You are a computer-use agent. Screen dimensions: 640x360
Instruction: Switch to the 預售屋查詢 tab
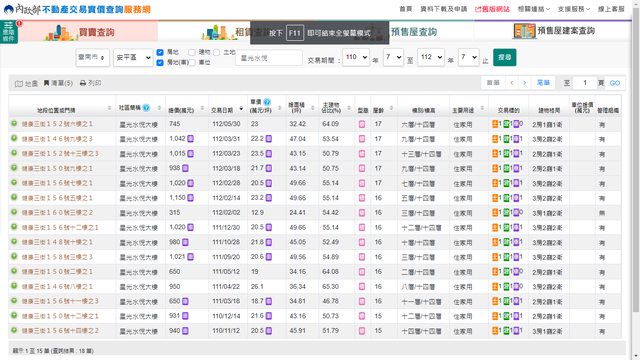click(x=414, y=32)
